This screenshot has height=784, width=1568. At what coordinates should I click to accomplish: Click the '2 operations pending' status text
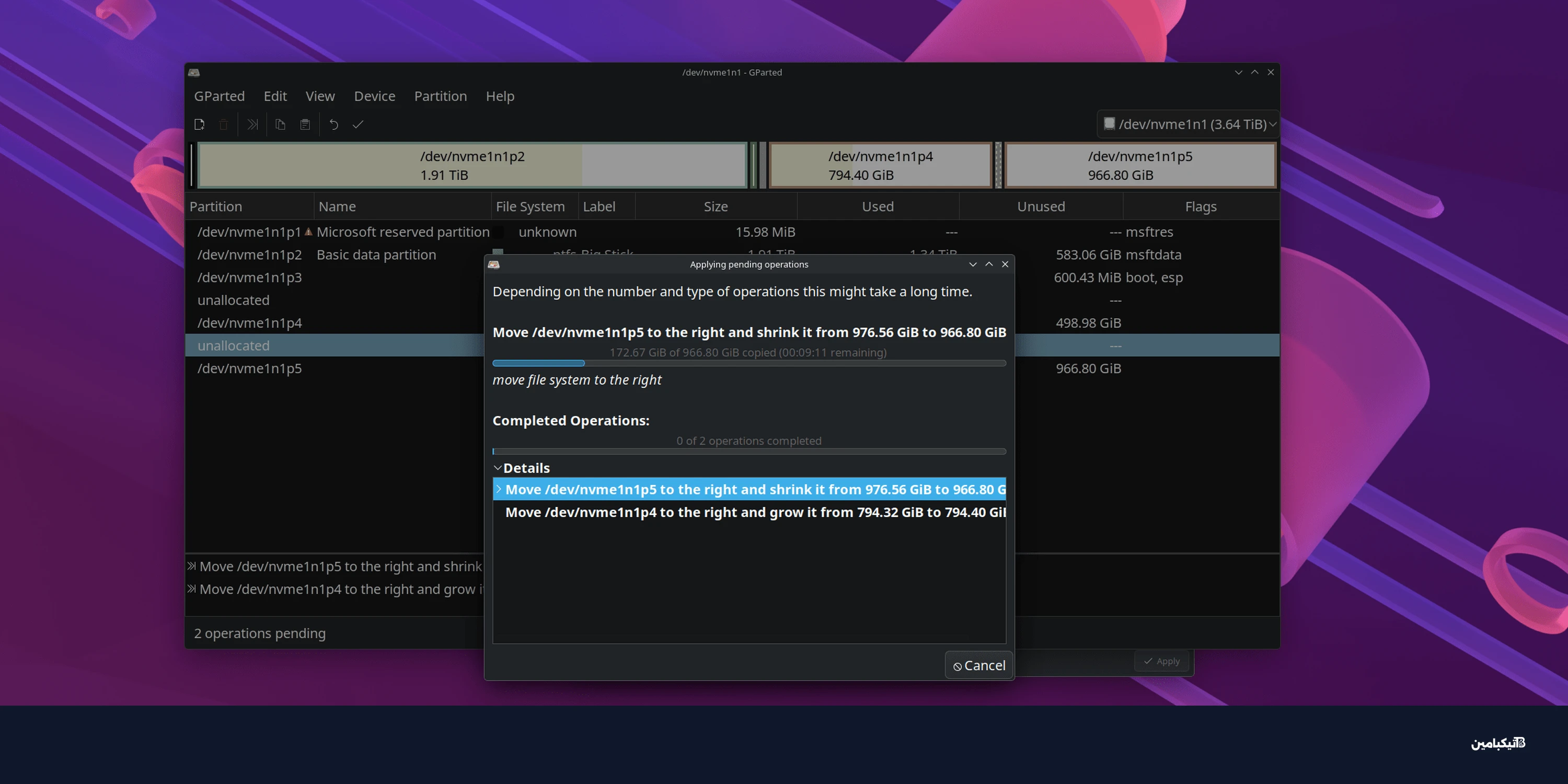[260, 633]
